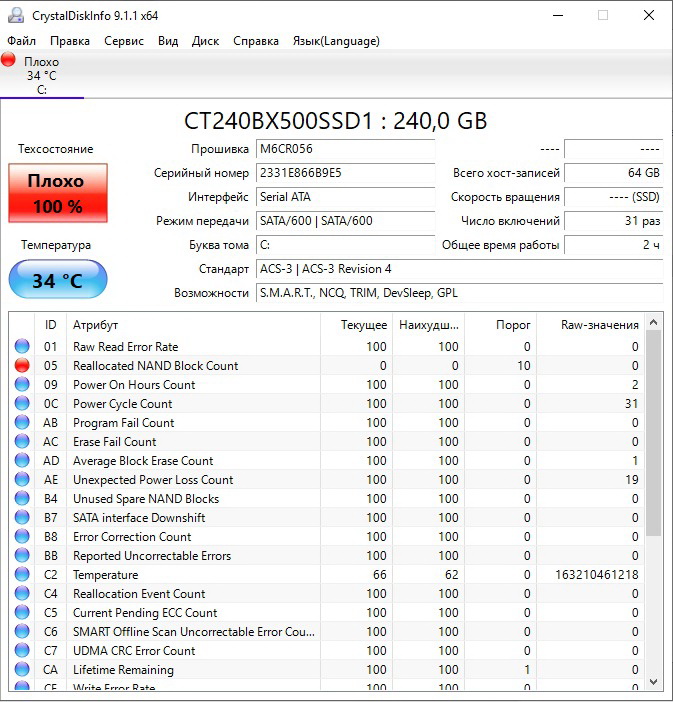Click the Буква тома field showing C:
This screenshot has height=702, width=673.
[x=345, y=245]
